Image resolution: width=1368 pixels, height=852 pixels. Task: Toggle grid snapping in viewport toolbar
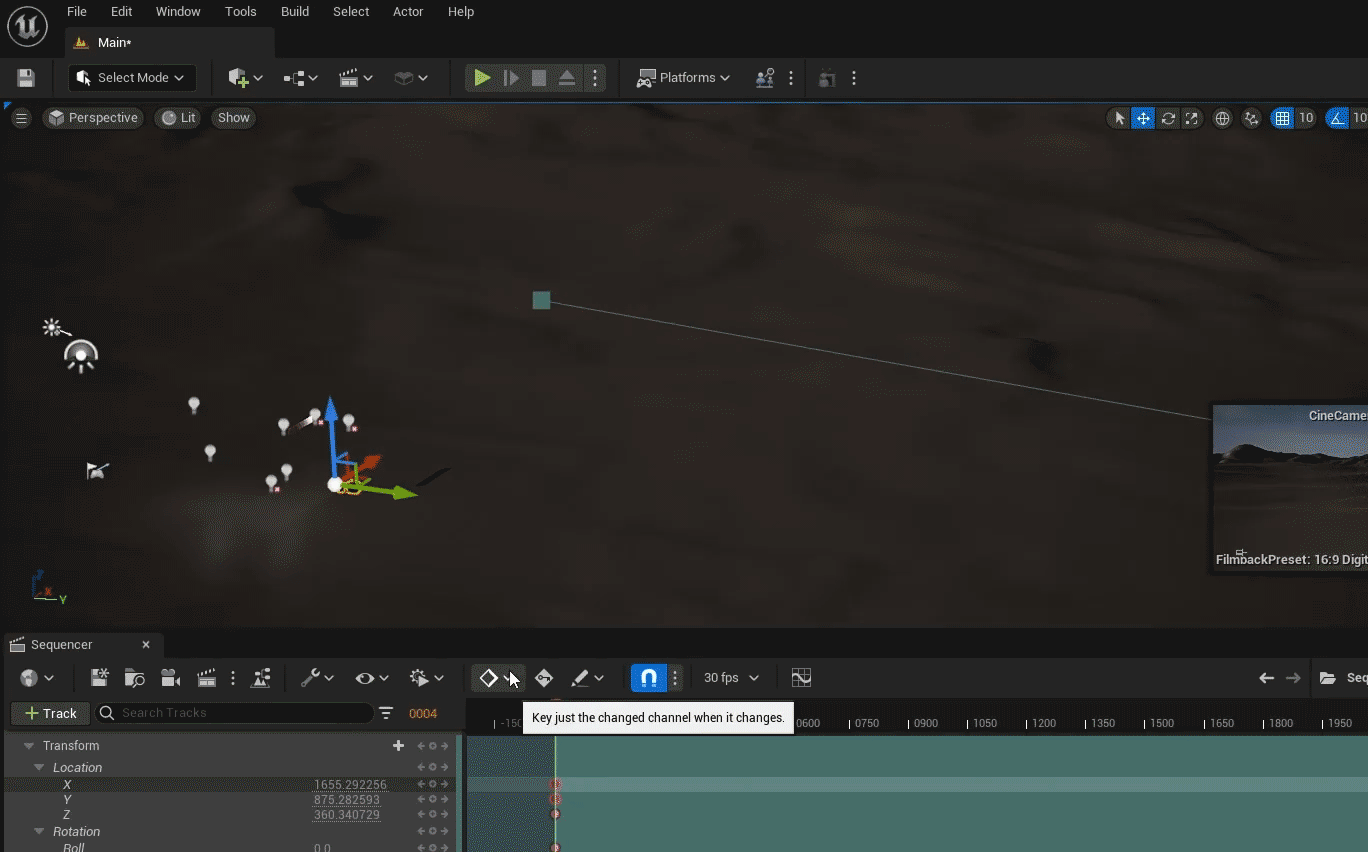[1282, 118]
